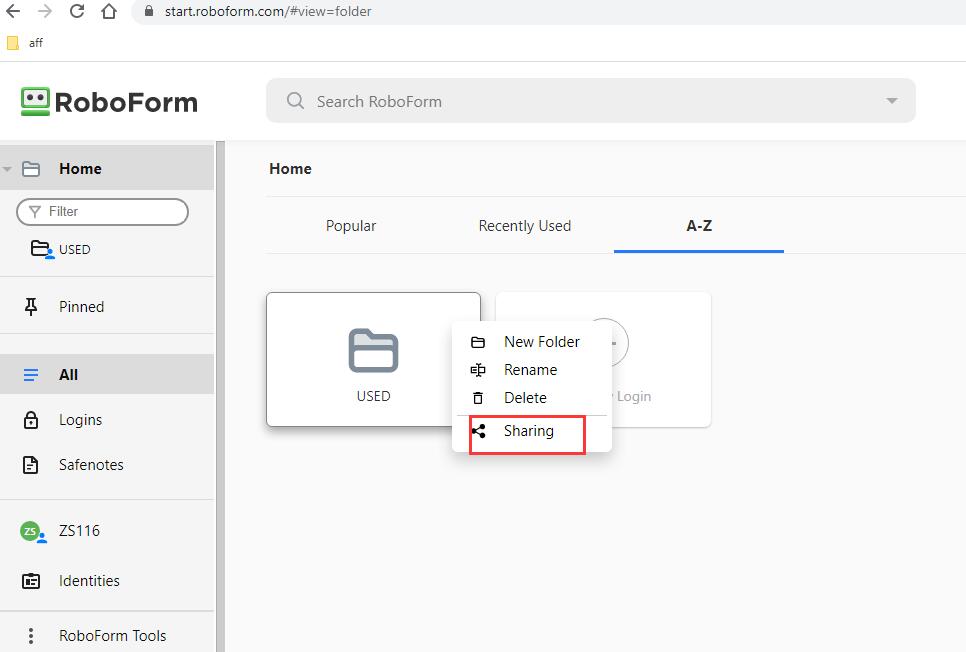Select New Folder in context menu

click(x=541, y=342)
